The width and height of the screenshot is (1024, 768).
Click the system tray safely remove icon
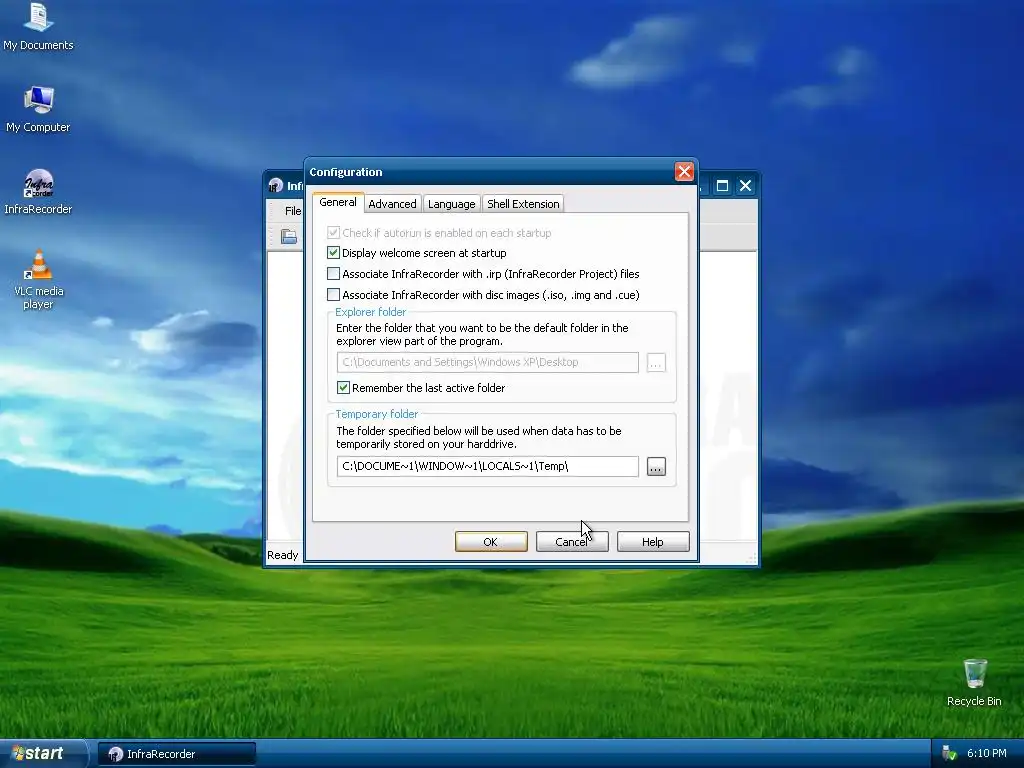click(949, 753)
